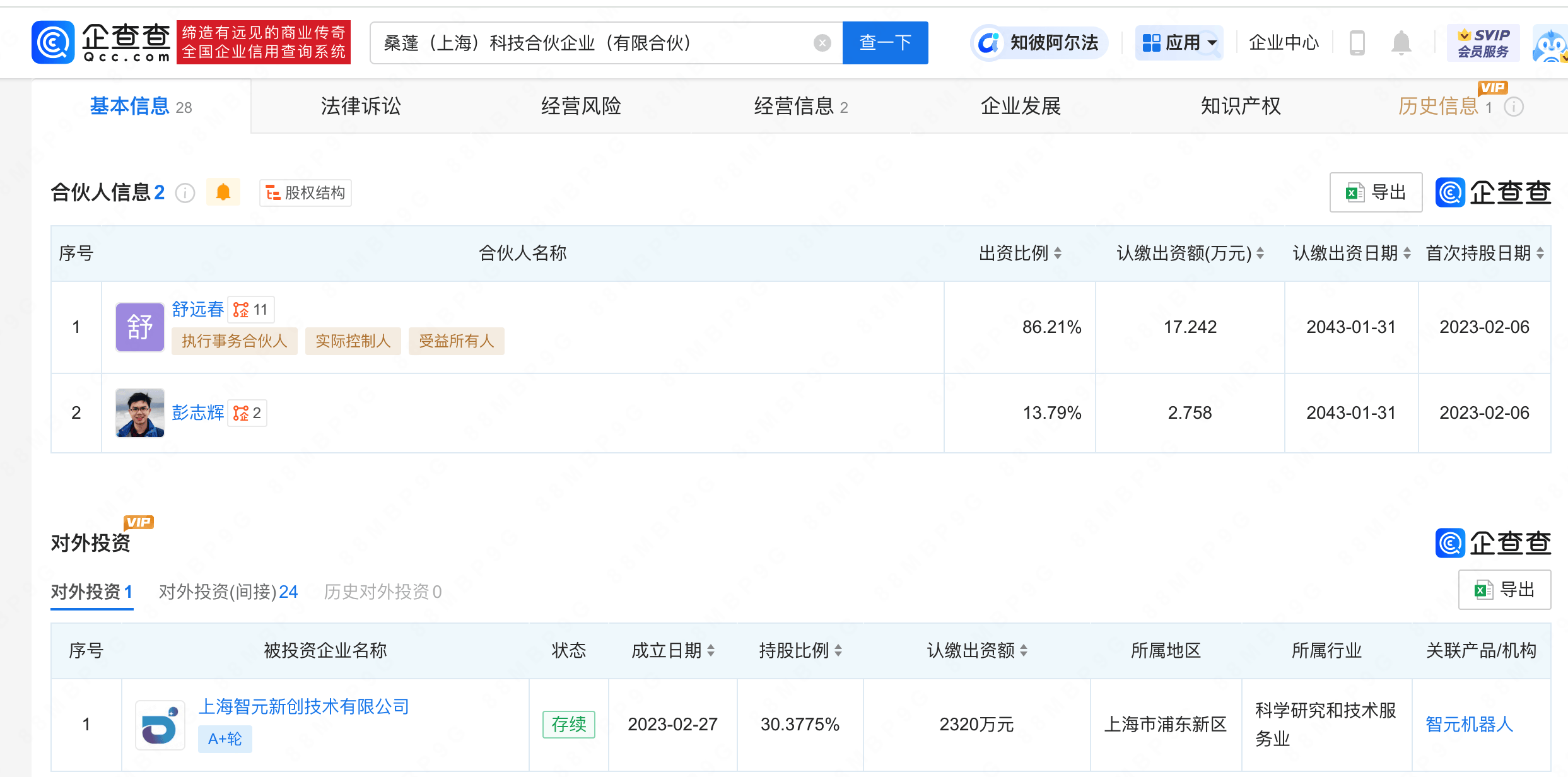Switch to 经营信息 tab
Viewport: 1568px width, 777px height.
click(801, 106)
